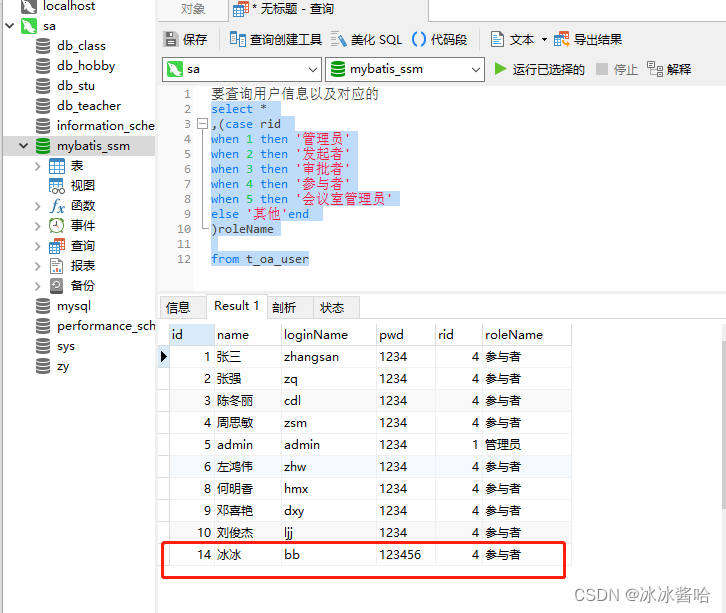Click the Text (文本) toolbar button

coord(512,39)
